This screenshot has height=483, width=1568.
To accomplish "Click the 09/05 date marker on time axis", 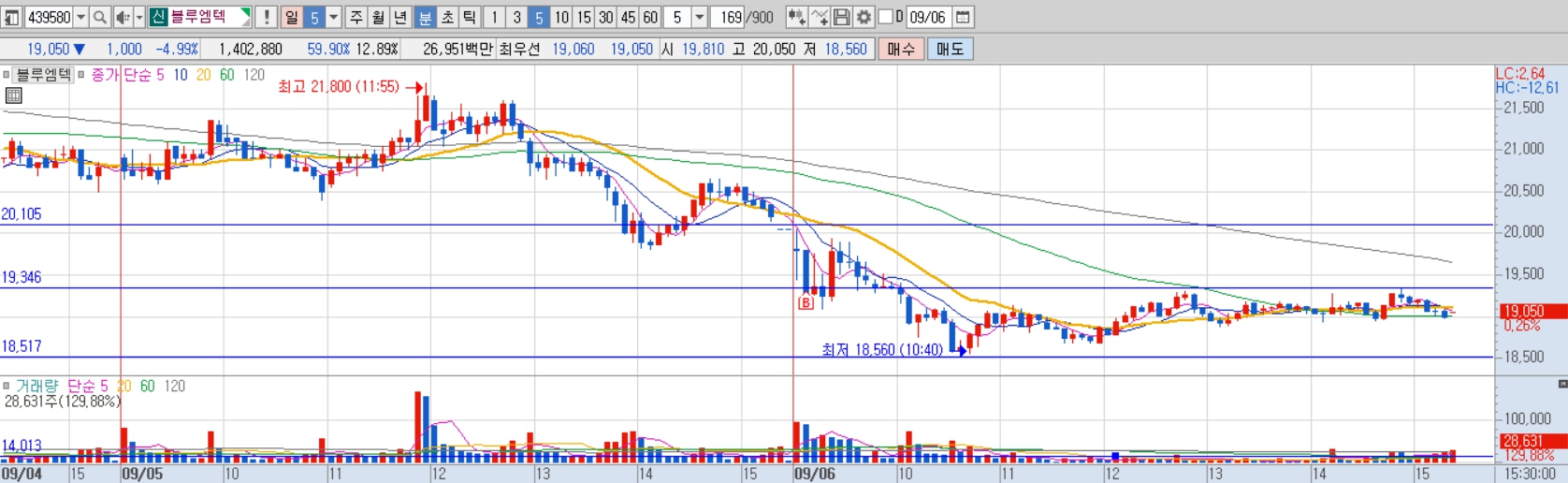I will coord(142,474).
